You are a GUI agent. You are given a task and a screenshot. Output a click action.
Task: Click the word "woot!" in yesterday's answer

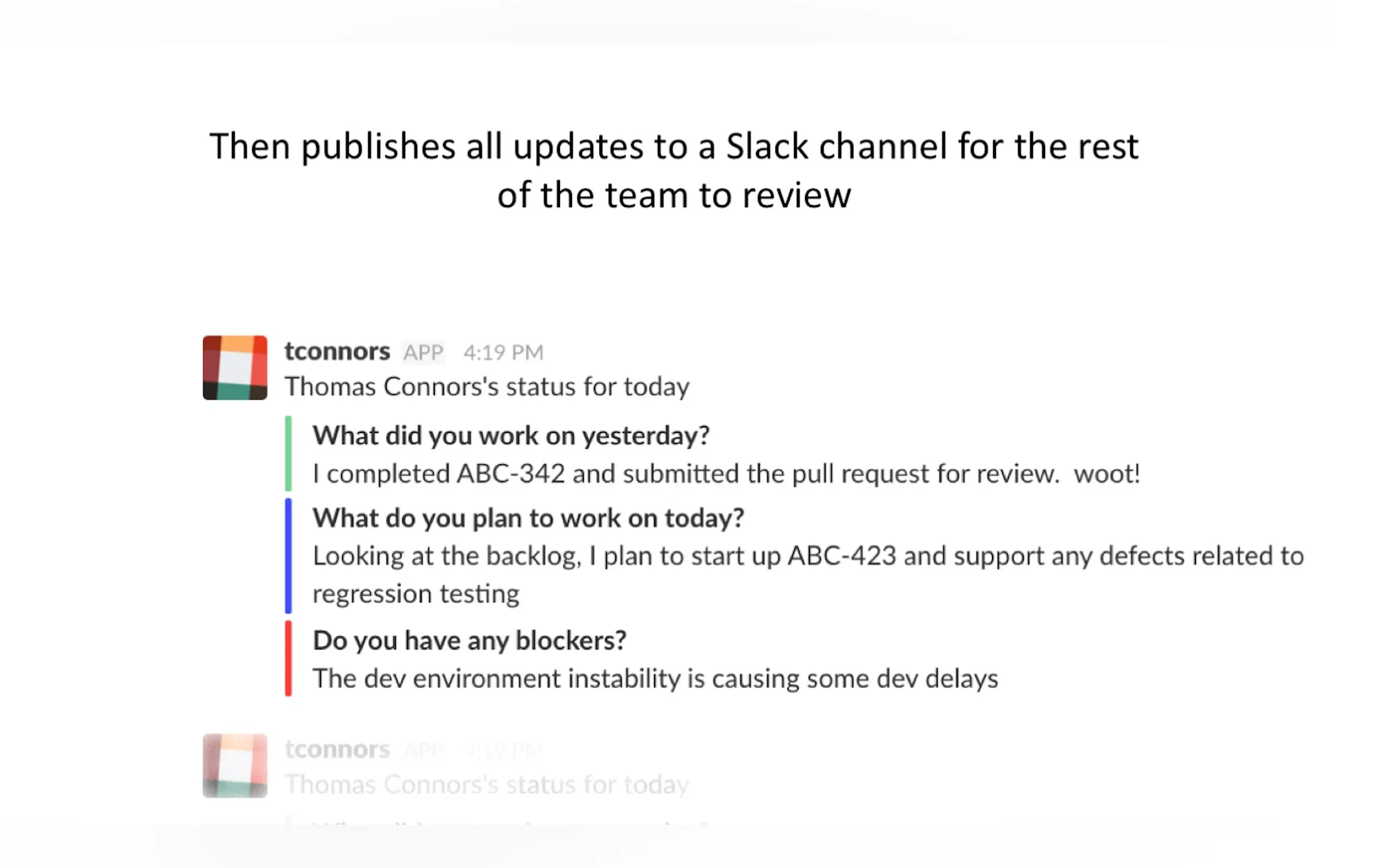pyautogui.click(x=1106, y=473)
